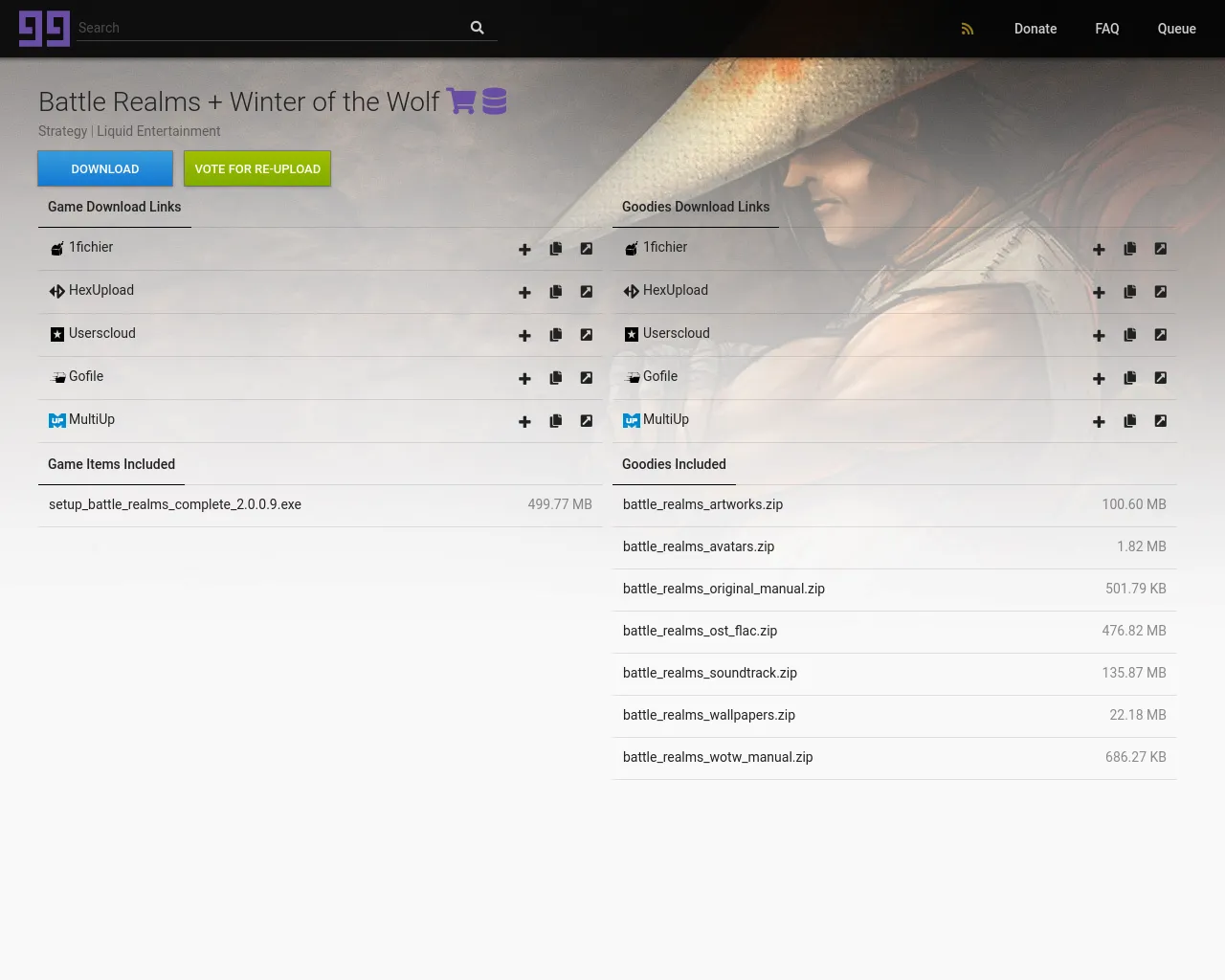Open the RSS feed icon
This screenshot has height=980, width=1225.
968,29
